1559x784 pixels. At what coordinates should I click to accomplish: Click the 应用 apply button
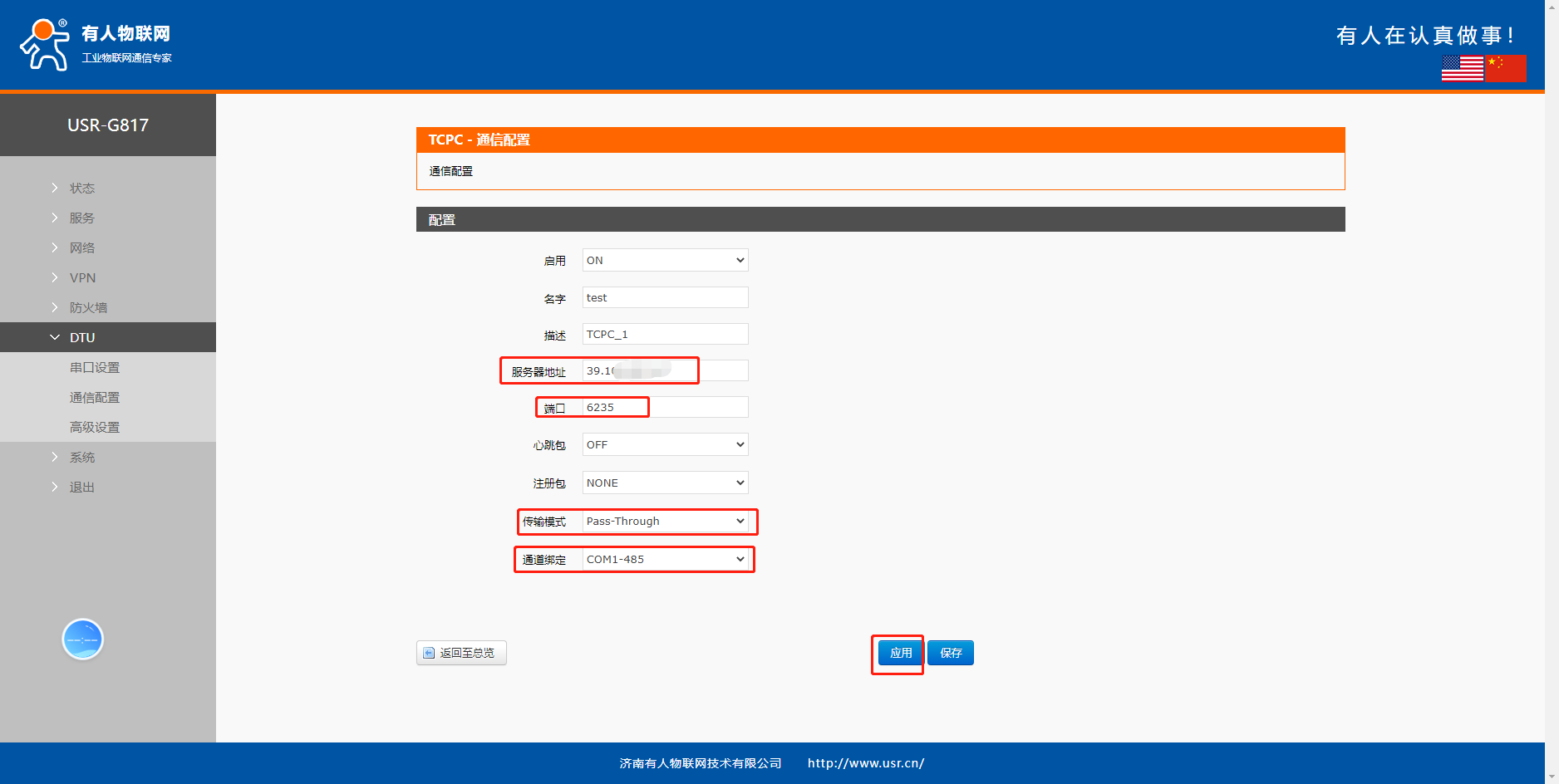901,653
